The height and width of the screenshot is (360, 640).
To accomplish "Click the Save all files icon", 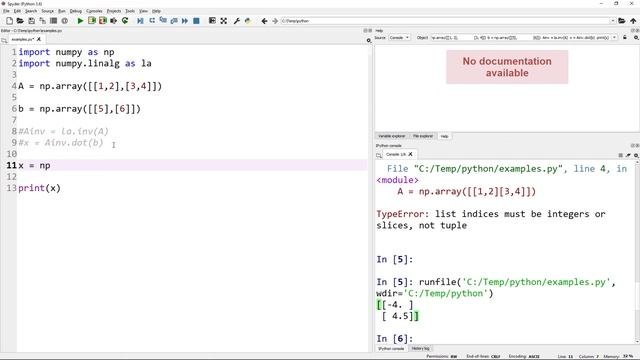I will point(42,20).
